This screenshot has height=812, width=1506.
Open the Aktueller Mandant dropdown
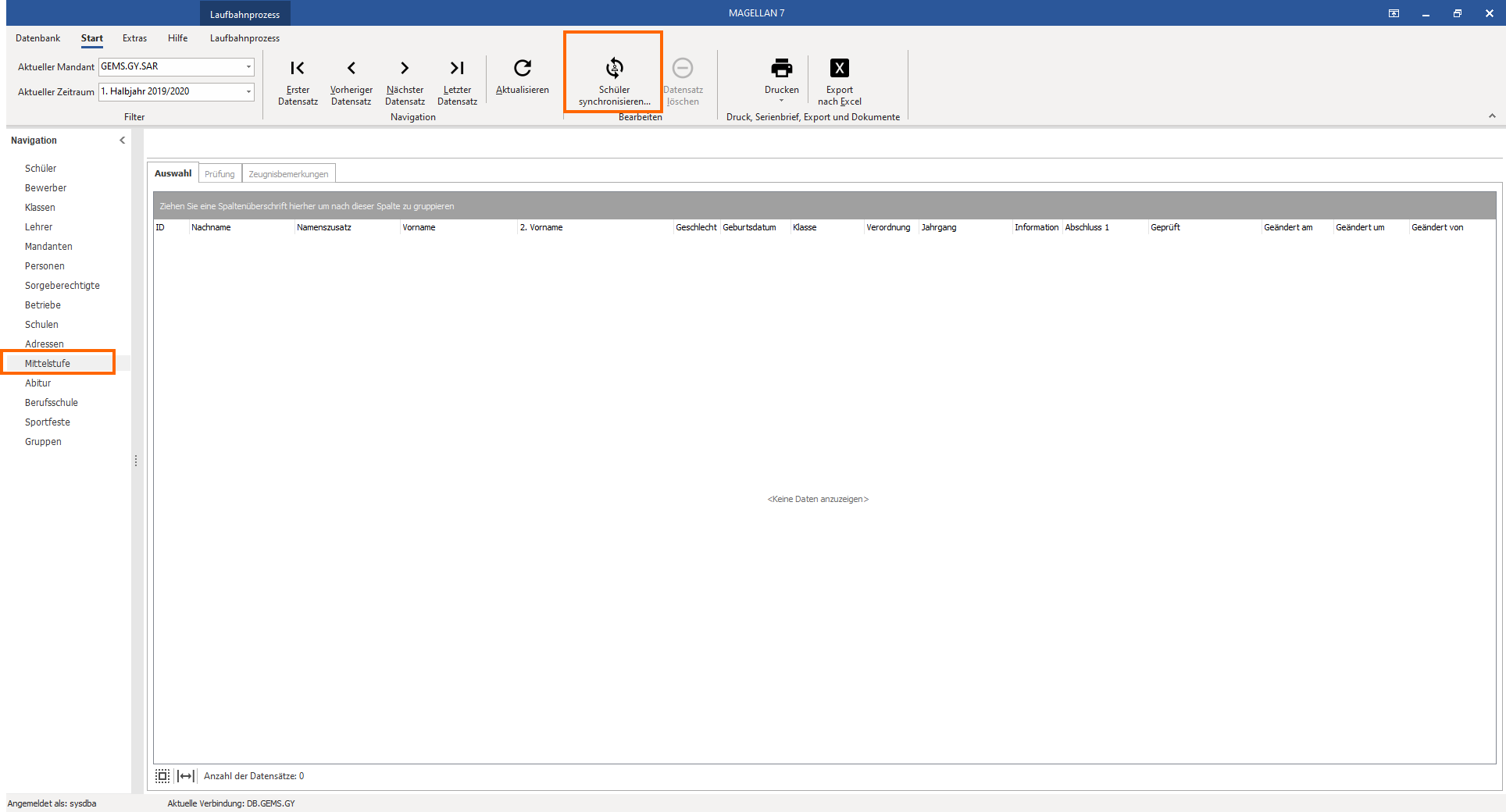(249, 66)
